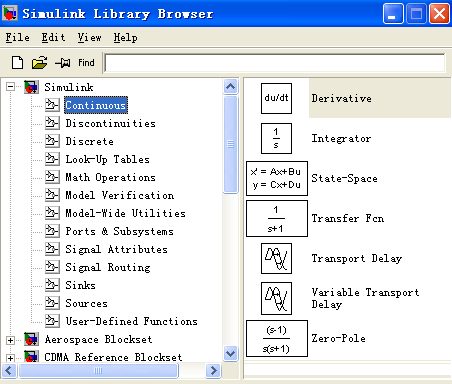Click the icon beside Signal Routing
The width and height of the screenshot is (452, 384).
[52, 267]
